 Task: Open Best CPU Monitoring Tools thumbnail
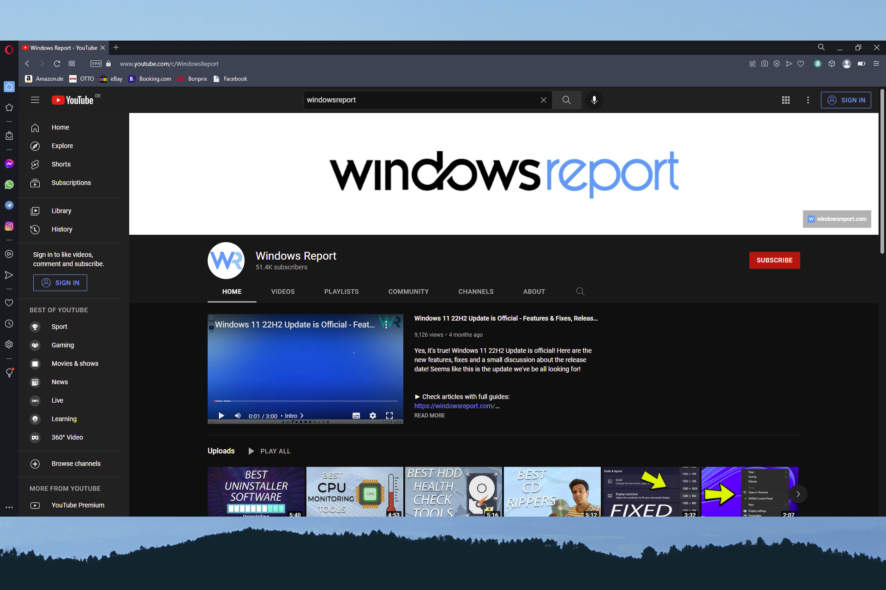[354, 492]
